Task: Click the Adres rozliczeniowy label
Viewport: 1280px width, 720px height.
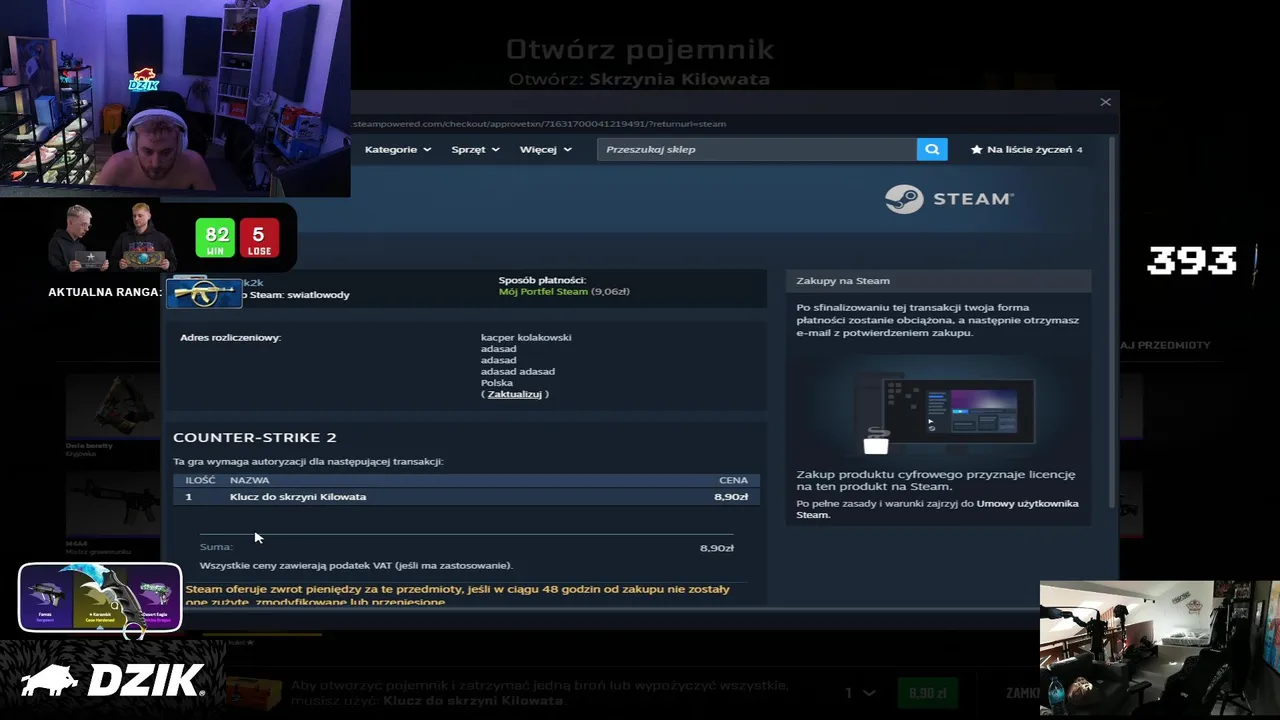Action: click(x=230, y=337)
